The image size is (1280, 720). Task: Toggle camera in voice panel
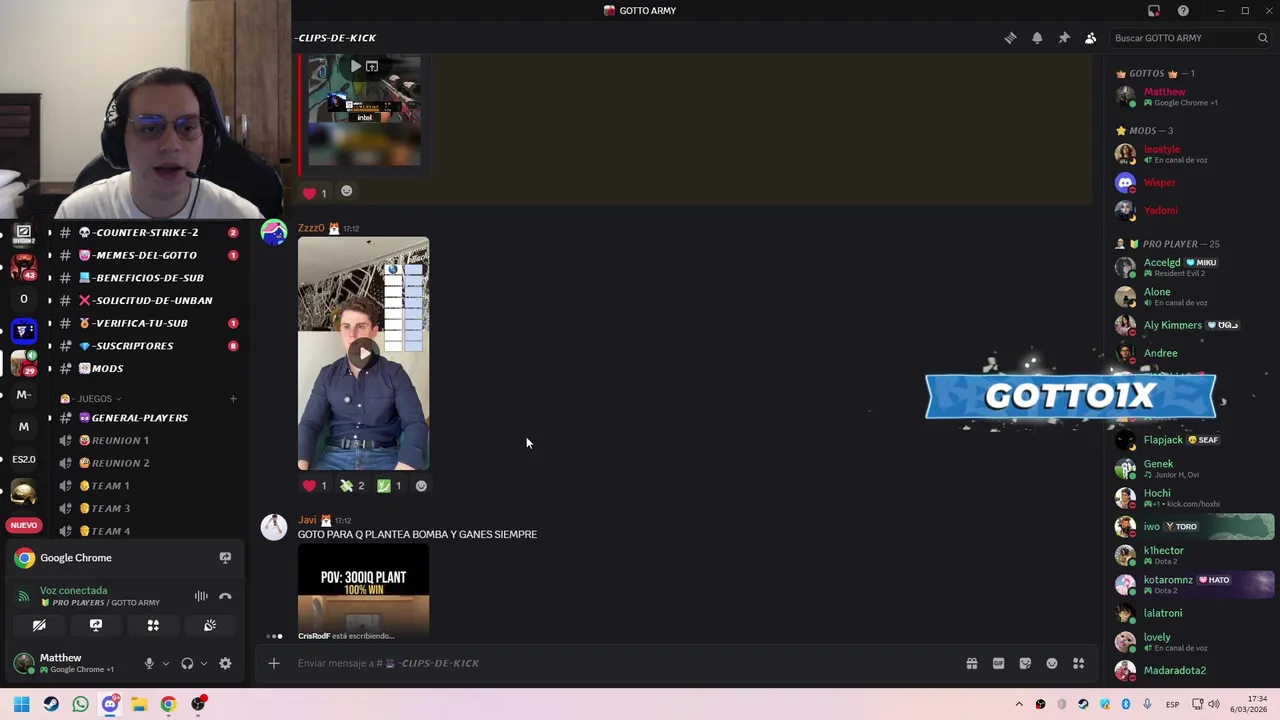[39, 625]
